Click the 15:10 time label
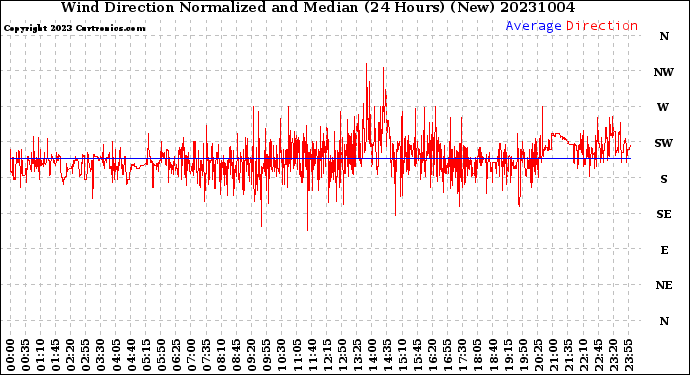The width and height of the screenshot is (690, 375). [x=402, y=356]
